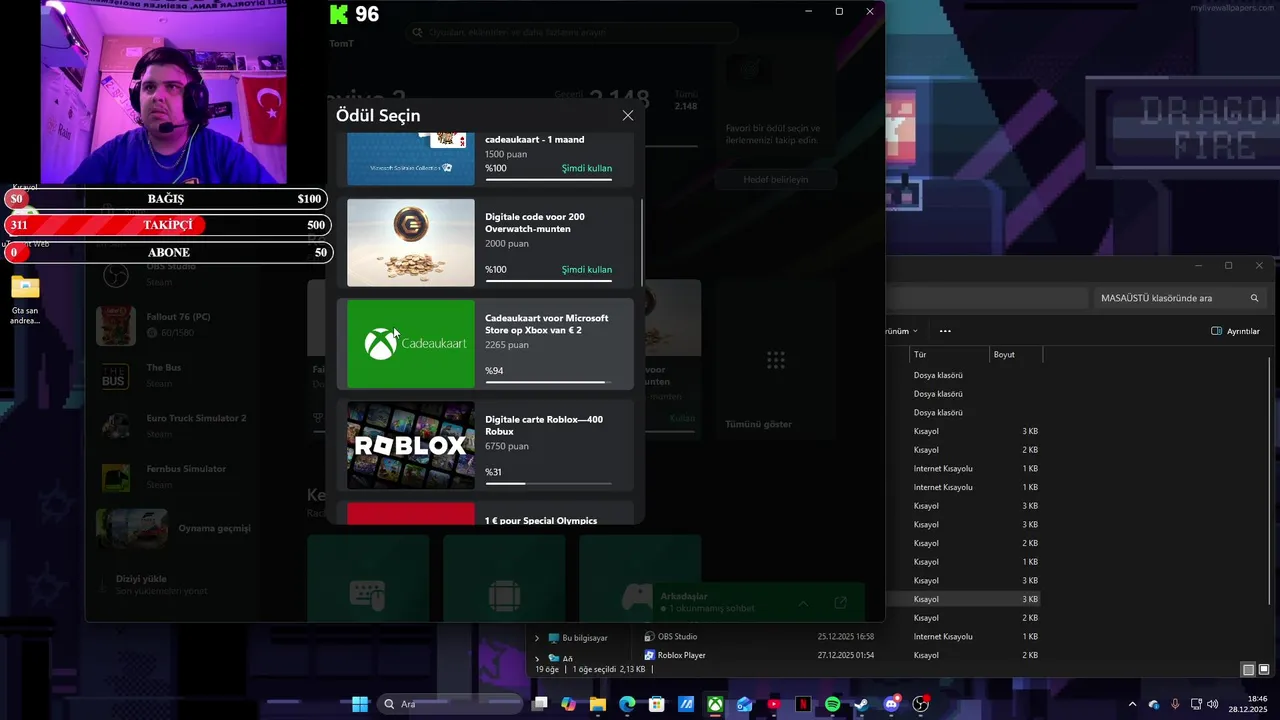Open File Explorer's three-dot more menu
The height and width of the screenshot is (720, 1280).
945,331
